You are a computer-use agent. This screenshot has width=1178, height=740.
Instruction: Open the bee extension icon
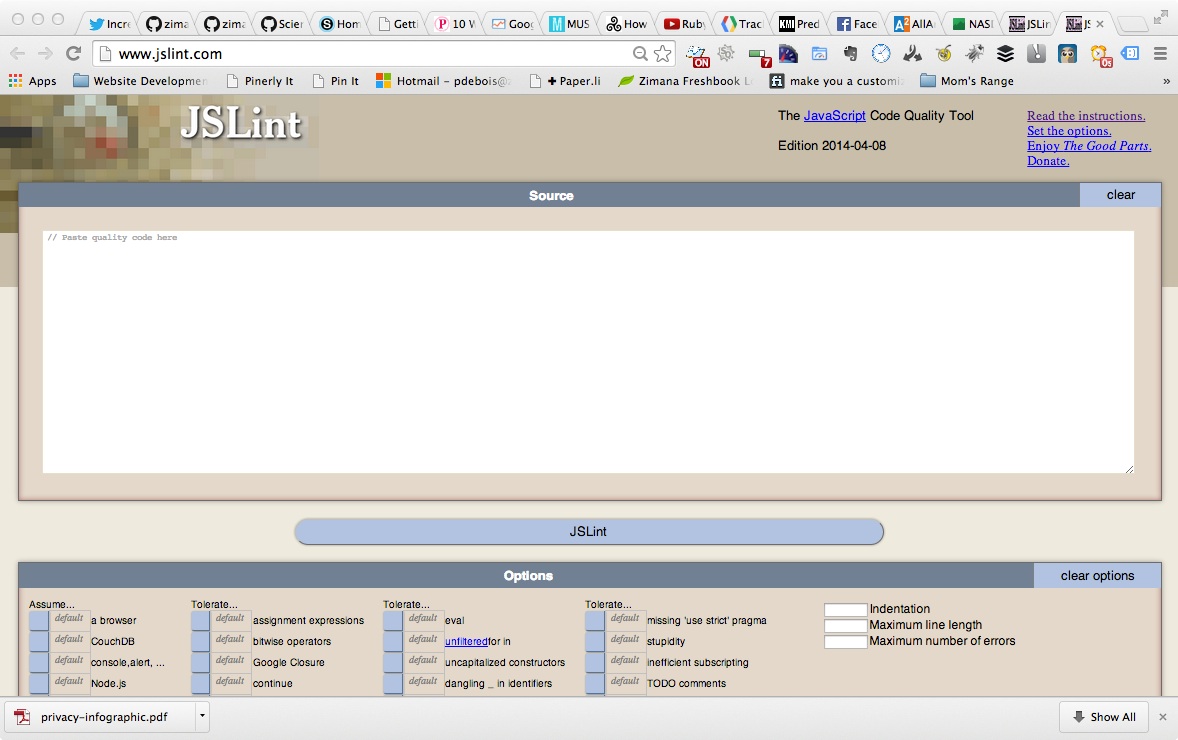pyautogui.click(x=944, y=53)
